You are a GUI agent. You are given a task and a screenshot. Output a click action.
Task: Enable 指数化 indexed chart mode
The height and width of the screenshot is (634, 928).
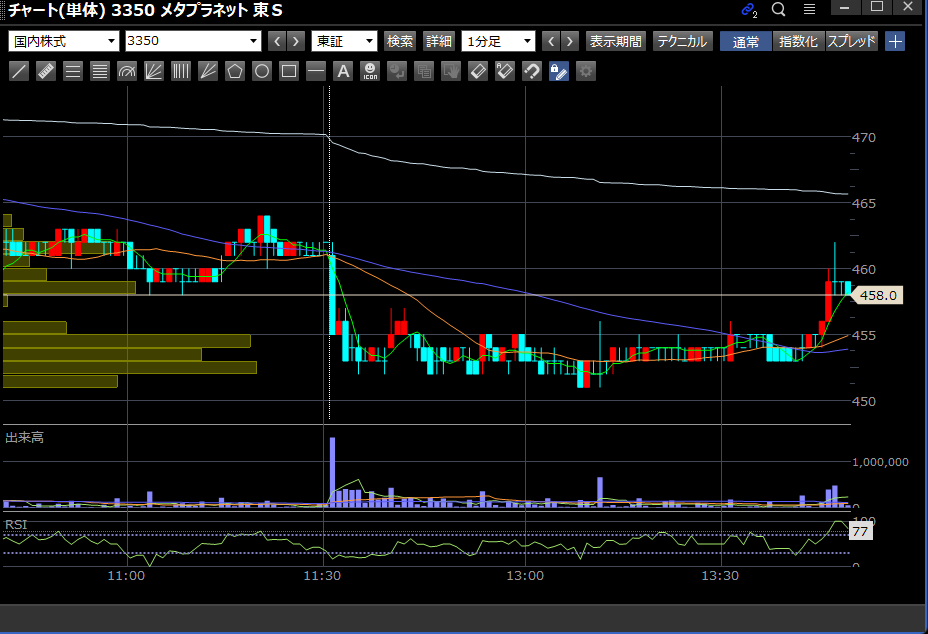pos(798,42)
